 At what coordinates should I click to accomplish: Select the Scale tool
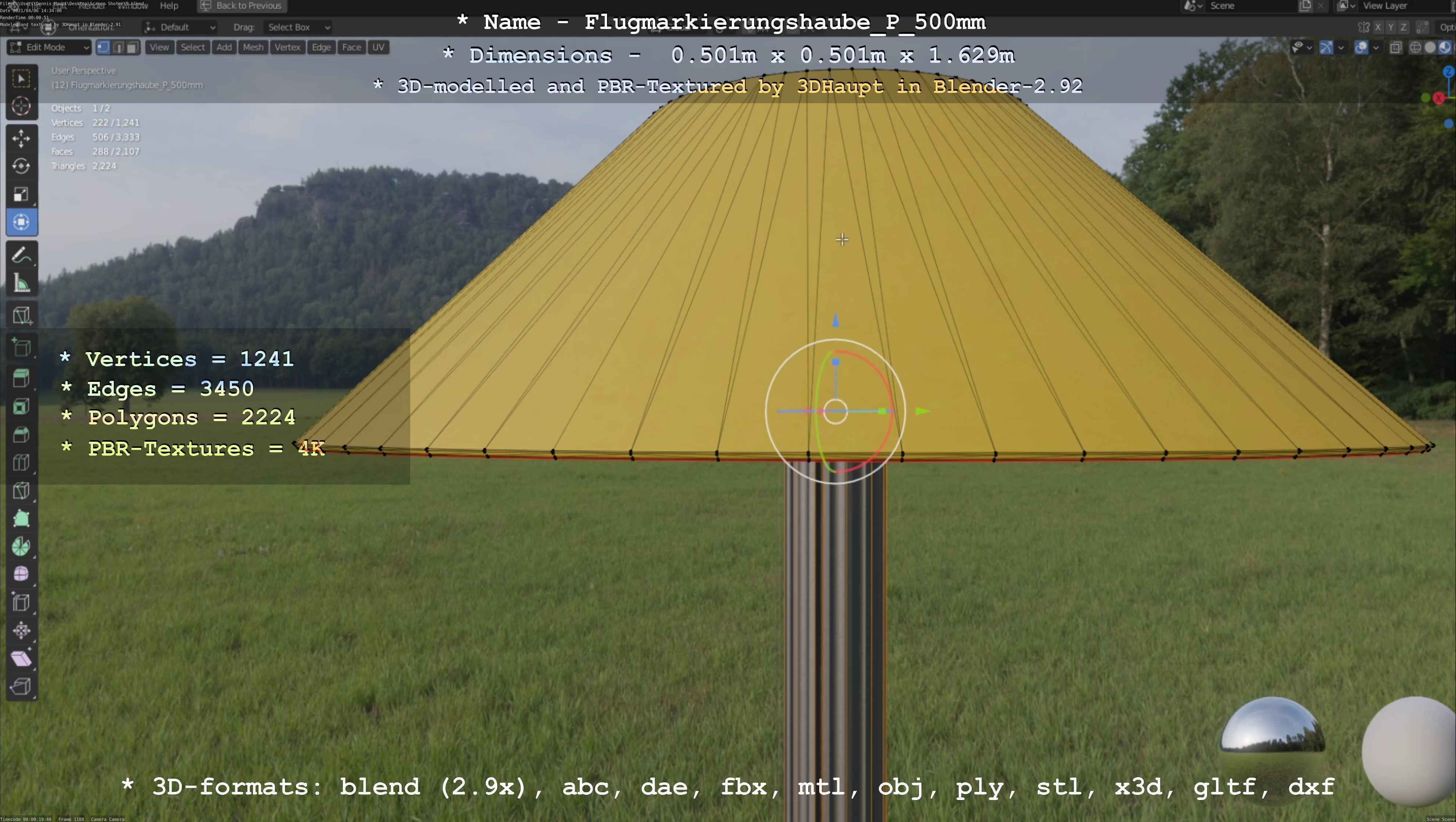(x=21, y=194)
